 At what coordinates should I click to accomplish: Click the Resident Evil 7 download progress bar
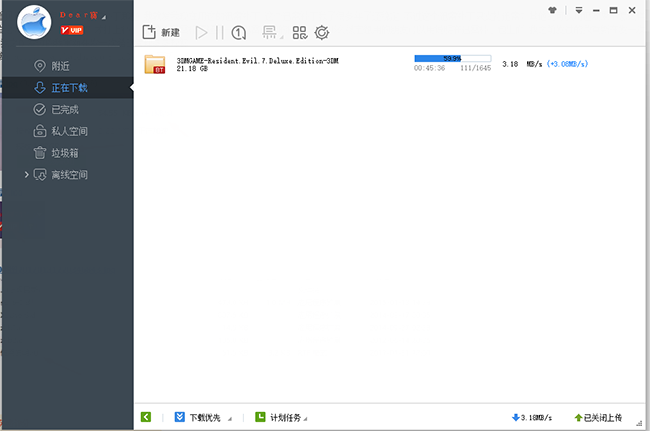[x=452, y=58]
